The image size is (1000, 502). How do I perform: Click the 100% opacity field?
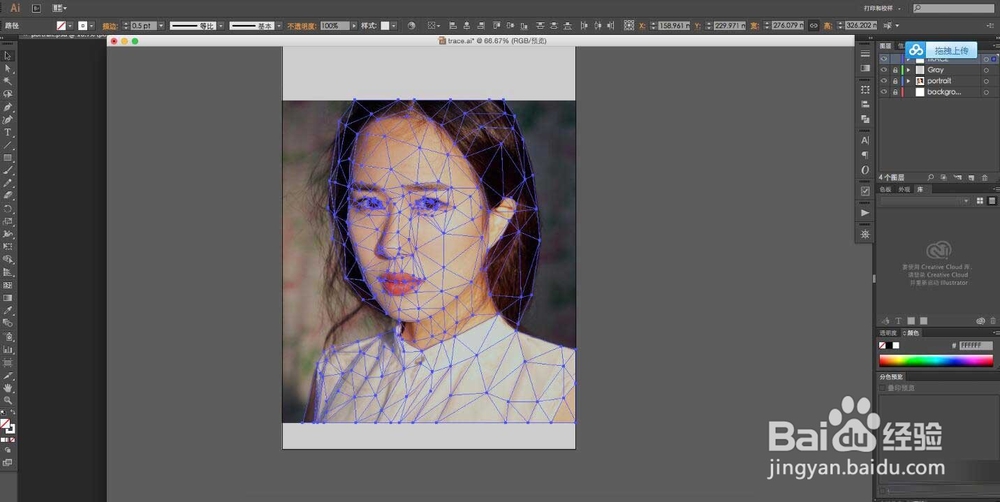click(335, 26)
